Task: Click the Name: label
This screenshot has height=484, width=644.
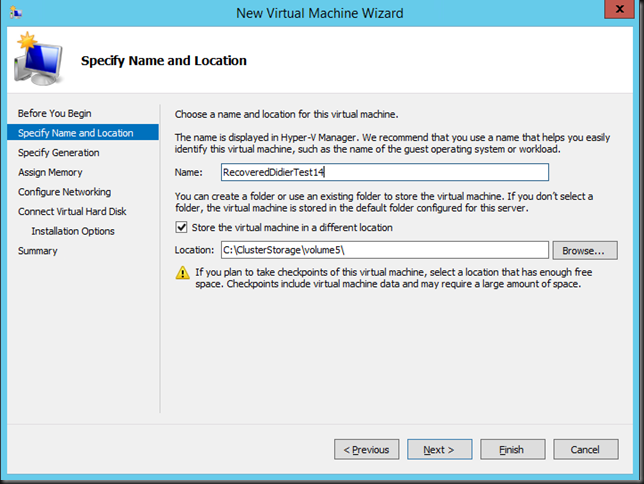Action: pyautogui.click(x=189, y=172)
